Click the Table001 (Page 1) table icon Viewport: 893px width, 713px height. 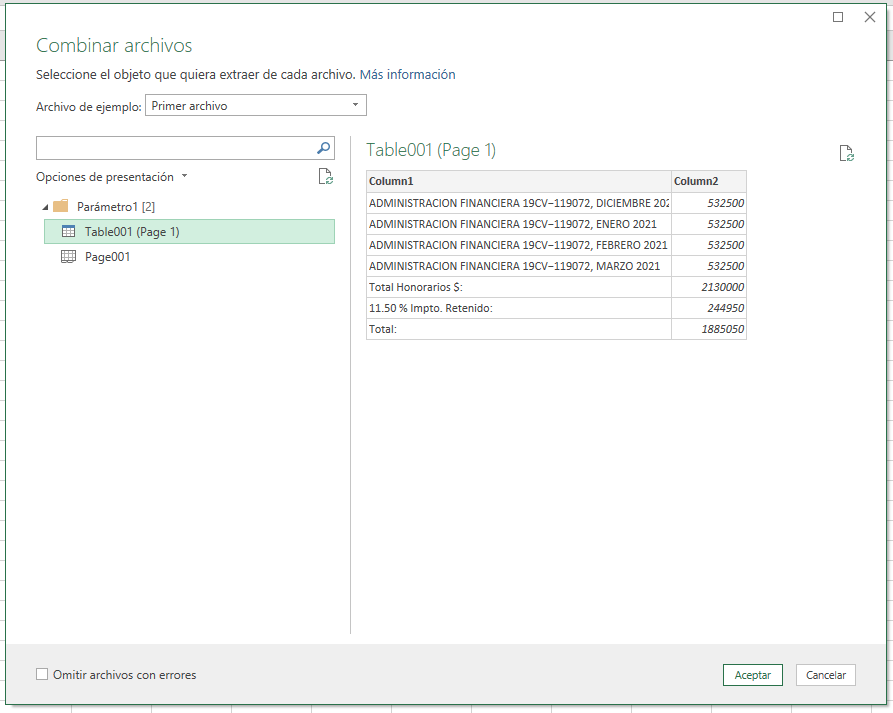(68, 231)
